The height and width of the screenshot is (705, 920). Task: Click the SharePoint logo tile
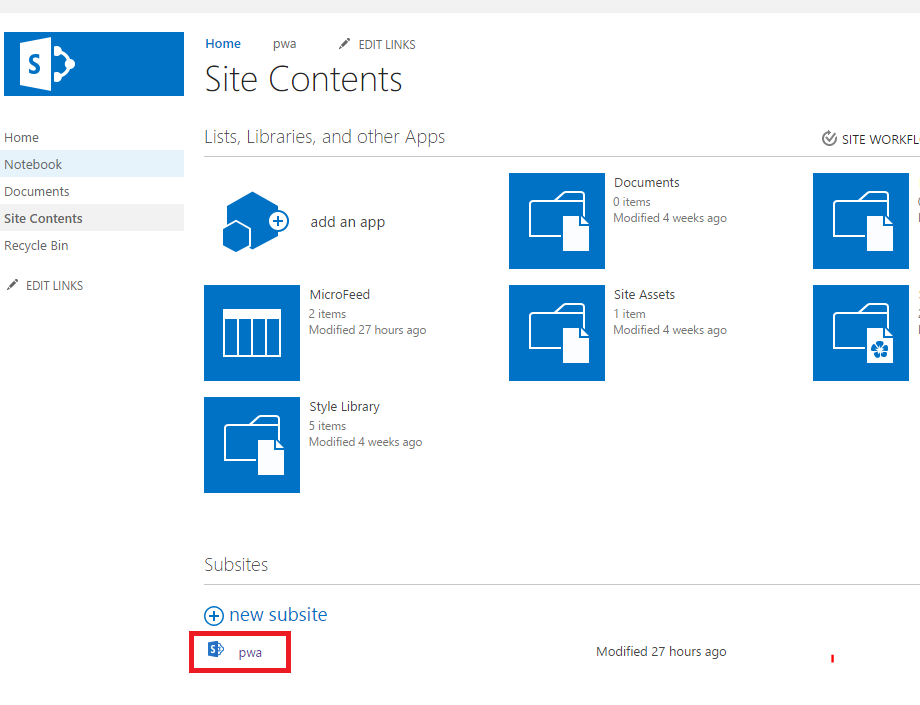(94, 64)
